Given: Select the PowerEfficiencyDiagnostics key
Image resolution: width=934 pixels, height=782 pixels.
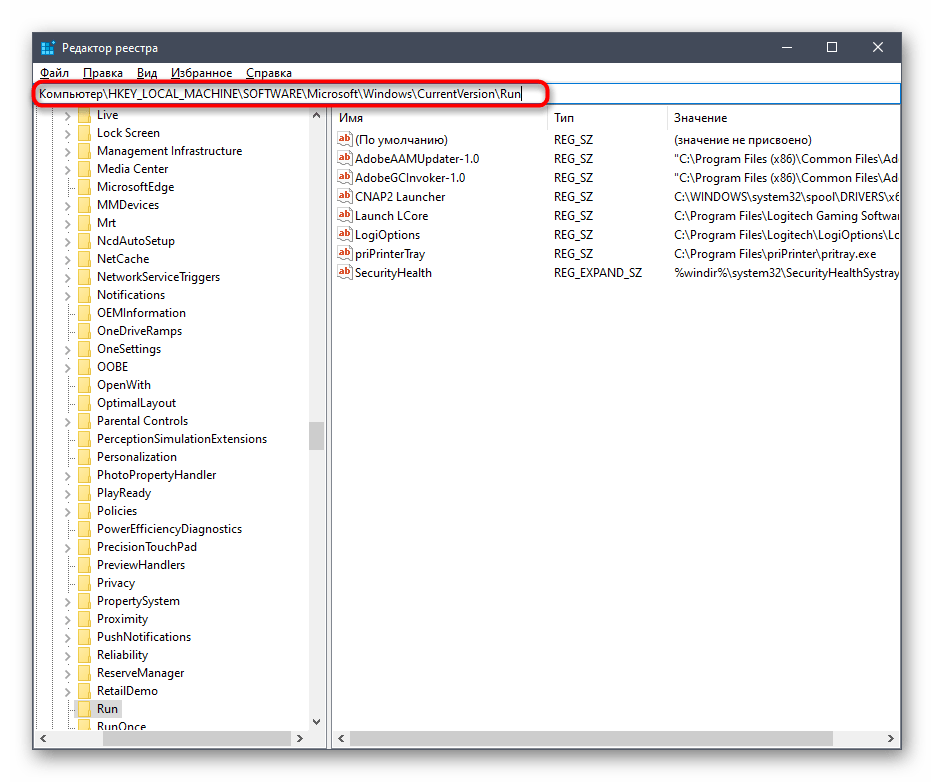Looking at the screenshot, I should click(x=169, y=529).
